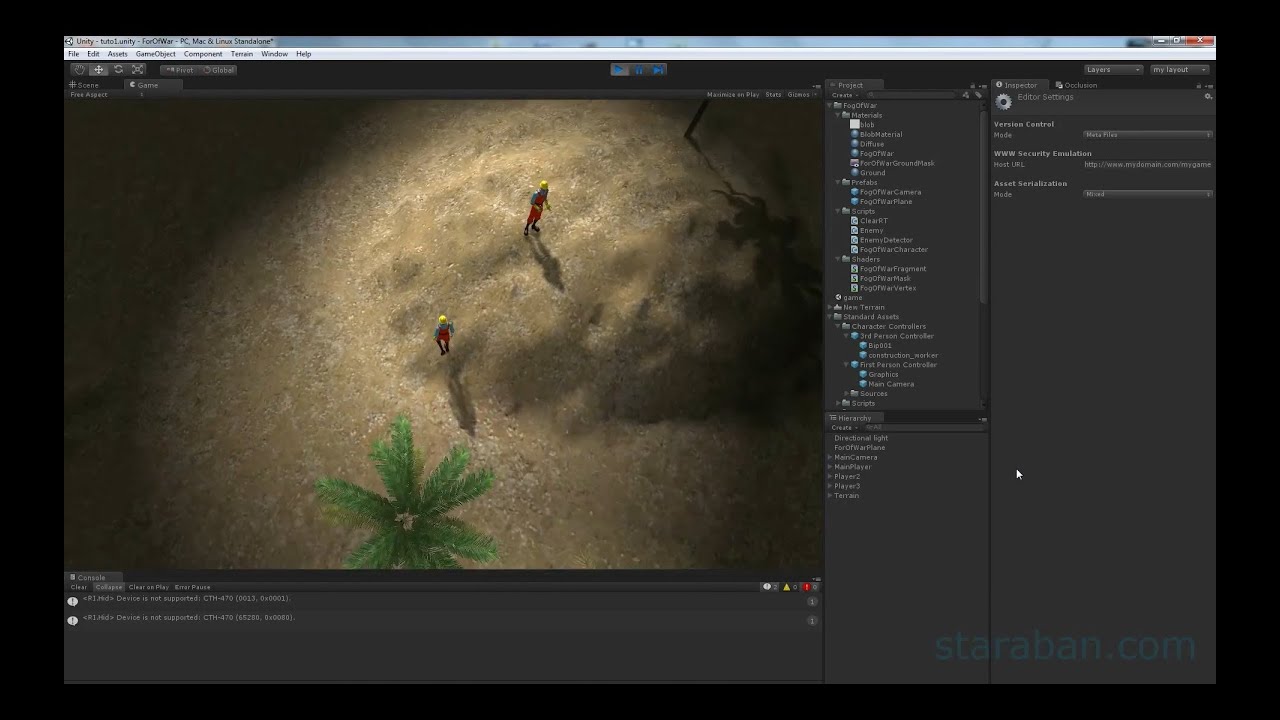Select the ClearRT script
This screenshot has width=1280, height=720.
click(868, 221)
